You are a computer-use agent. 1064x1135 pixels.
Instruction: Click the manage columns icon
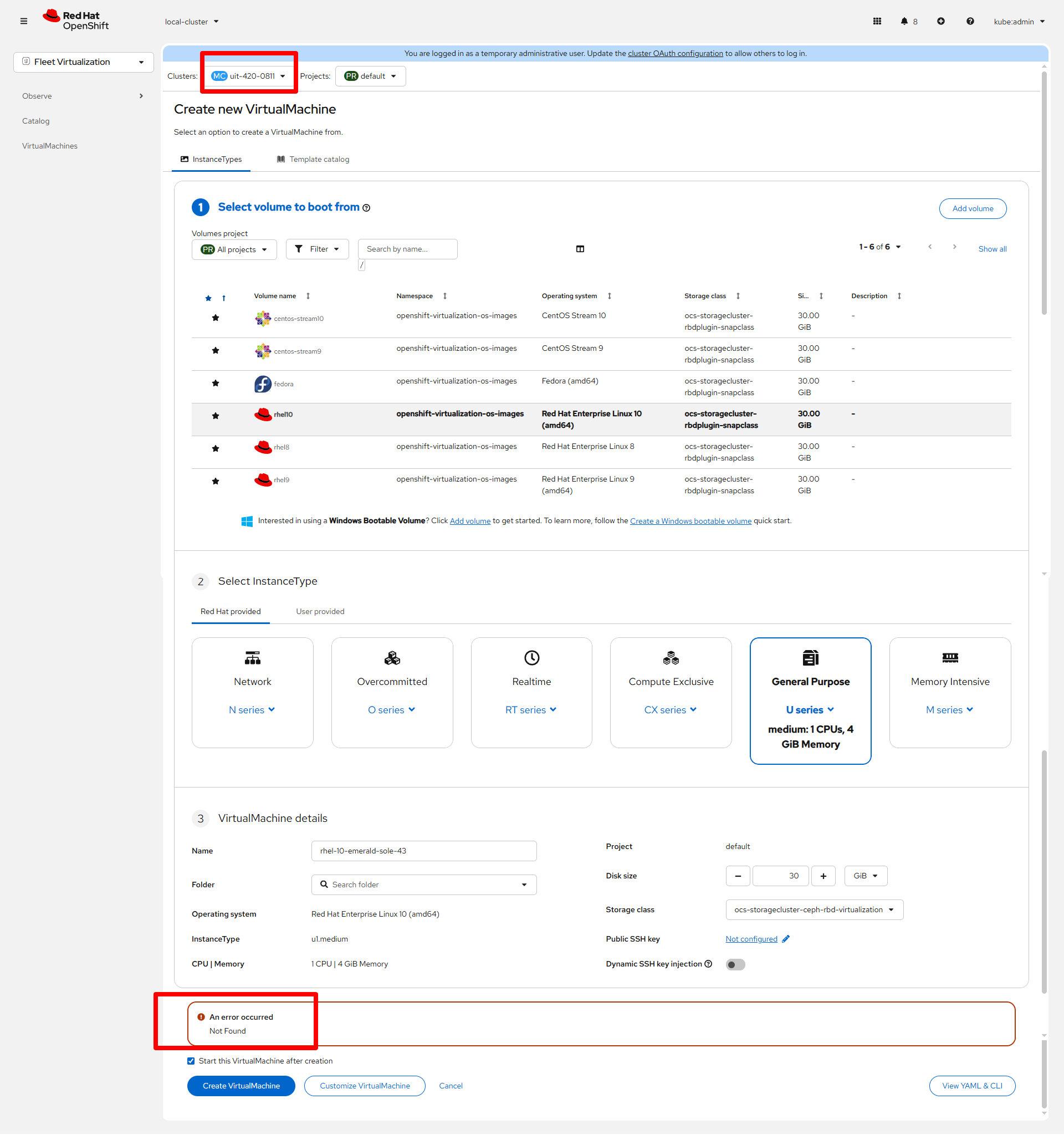coord(580,249)
